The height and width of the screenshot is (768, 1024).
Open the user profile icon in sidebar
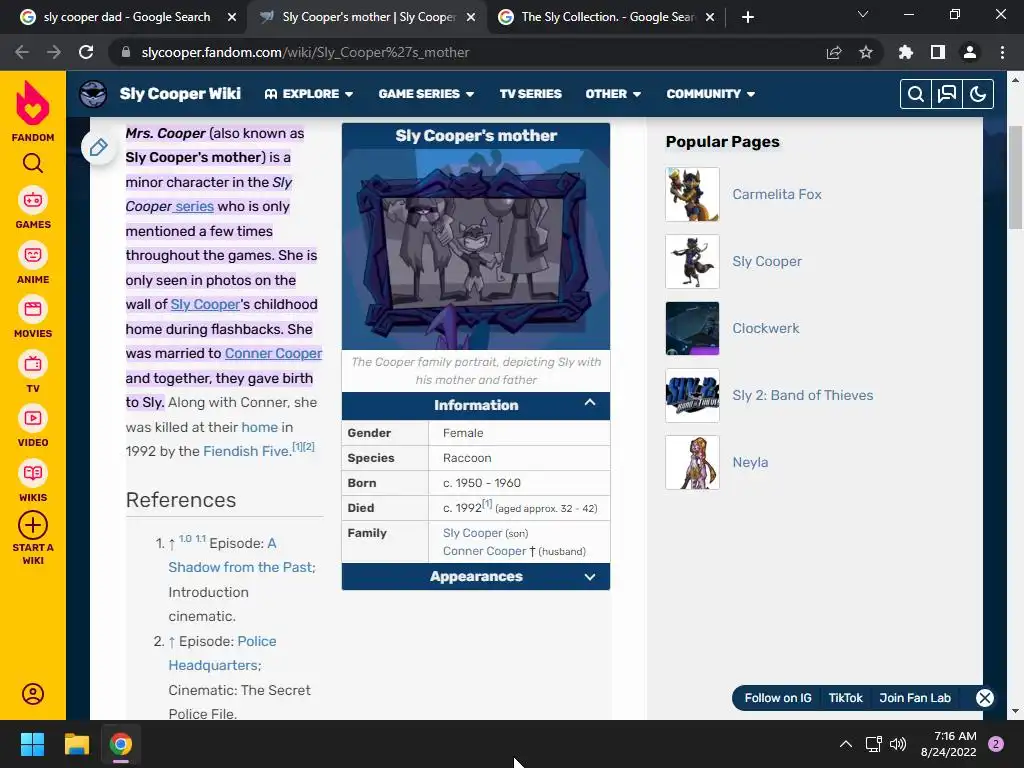(33, 694)
